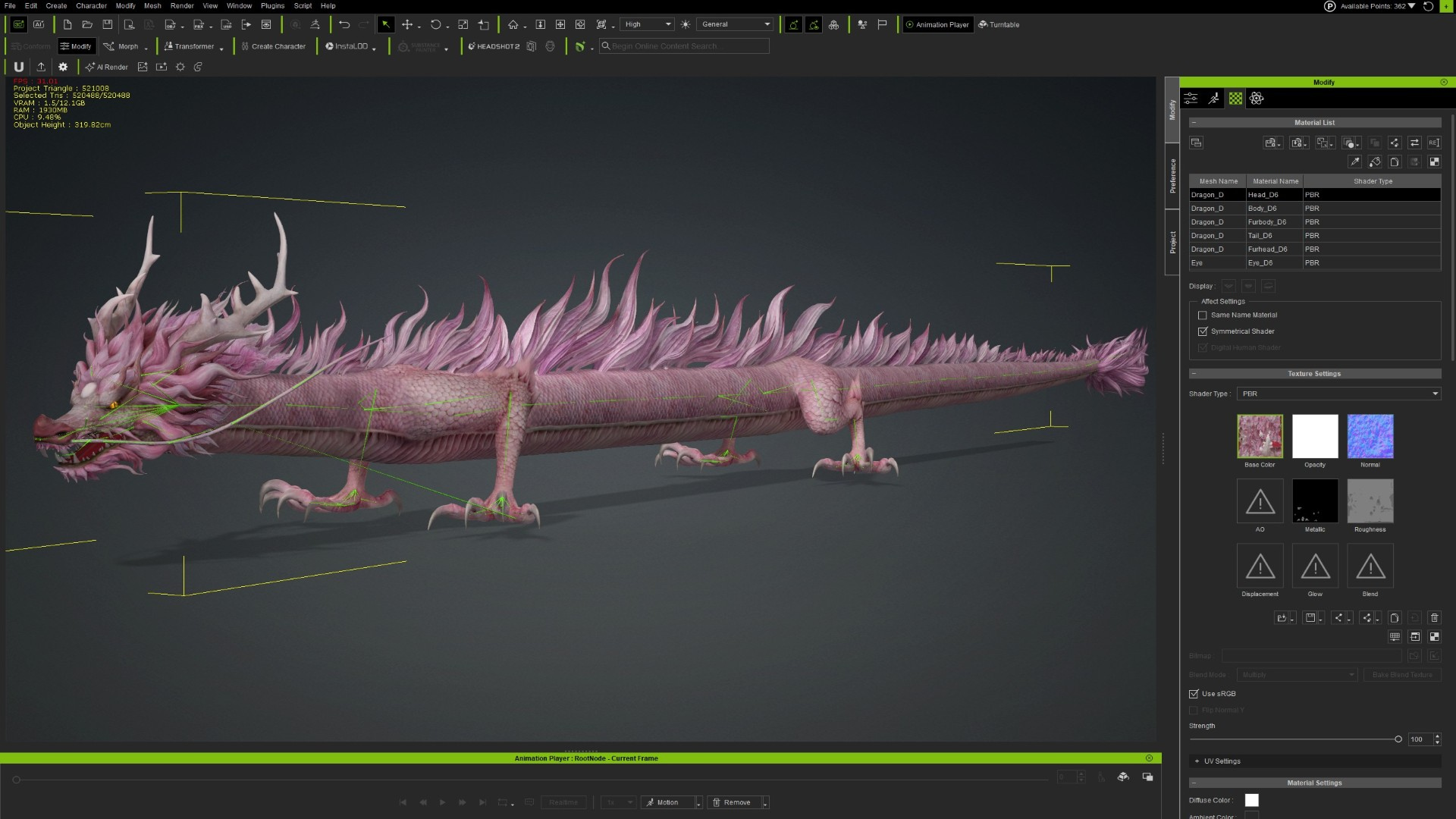Image resolution: width=1456 pixels, height=819 pixels.
Task: Open the Script menu
Action: pyautogui.click(x=303, y=5)
